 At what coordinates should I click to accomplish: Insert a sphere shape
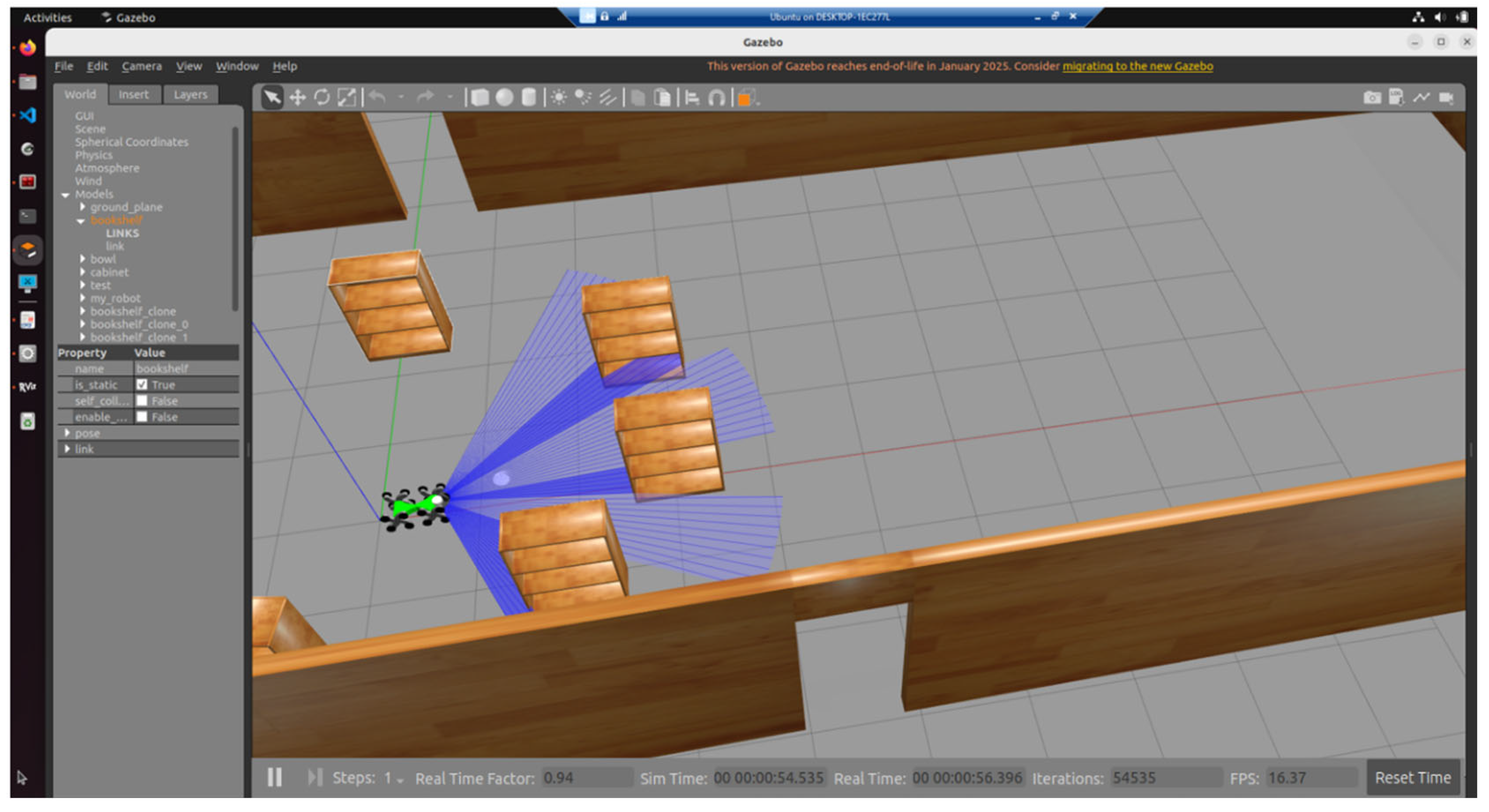504,97
